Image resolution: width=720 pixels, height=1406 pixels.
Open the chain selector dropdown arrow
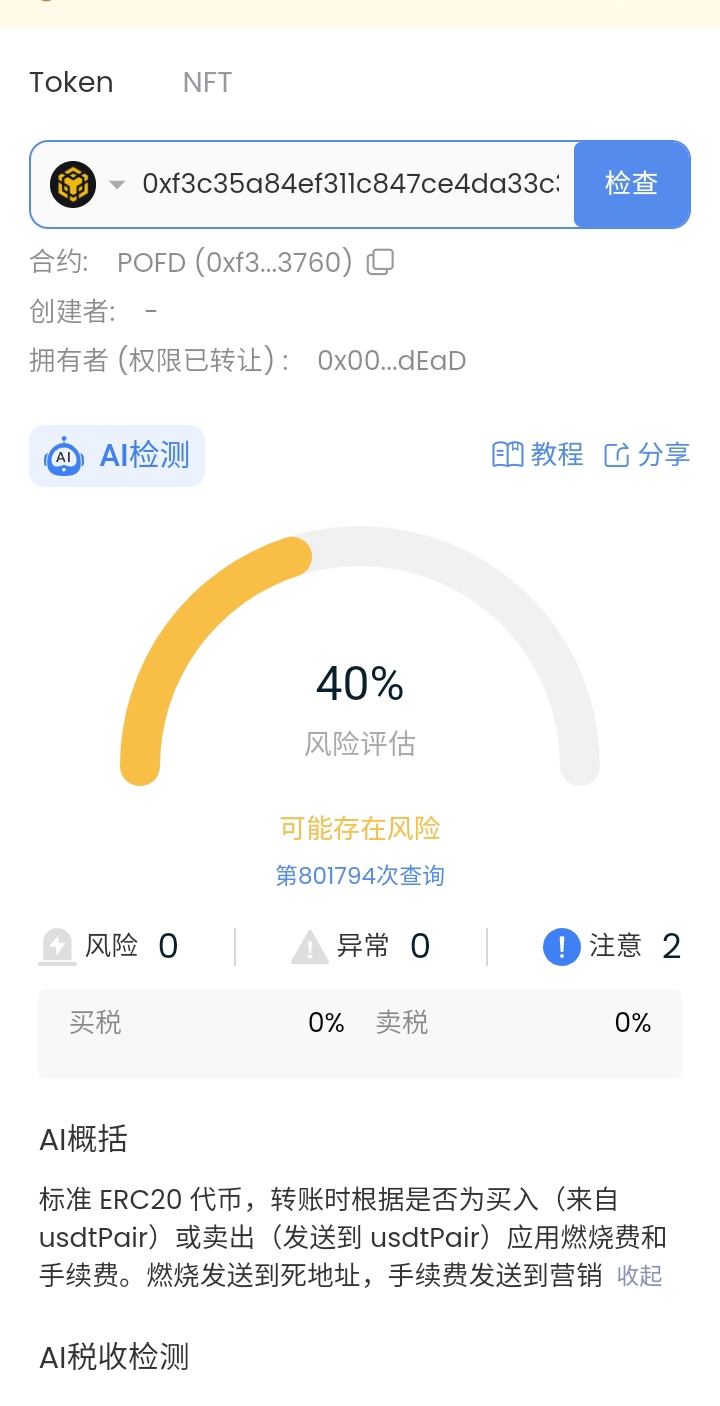tap(117, 184)
